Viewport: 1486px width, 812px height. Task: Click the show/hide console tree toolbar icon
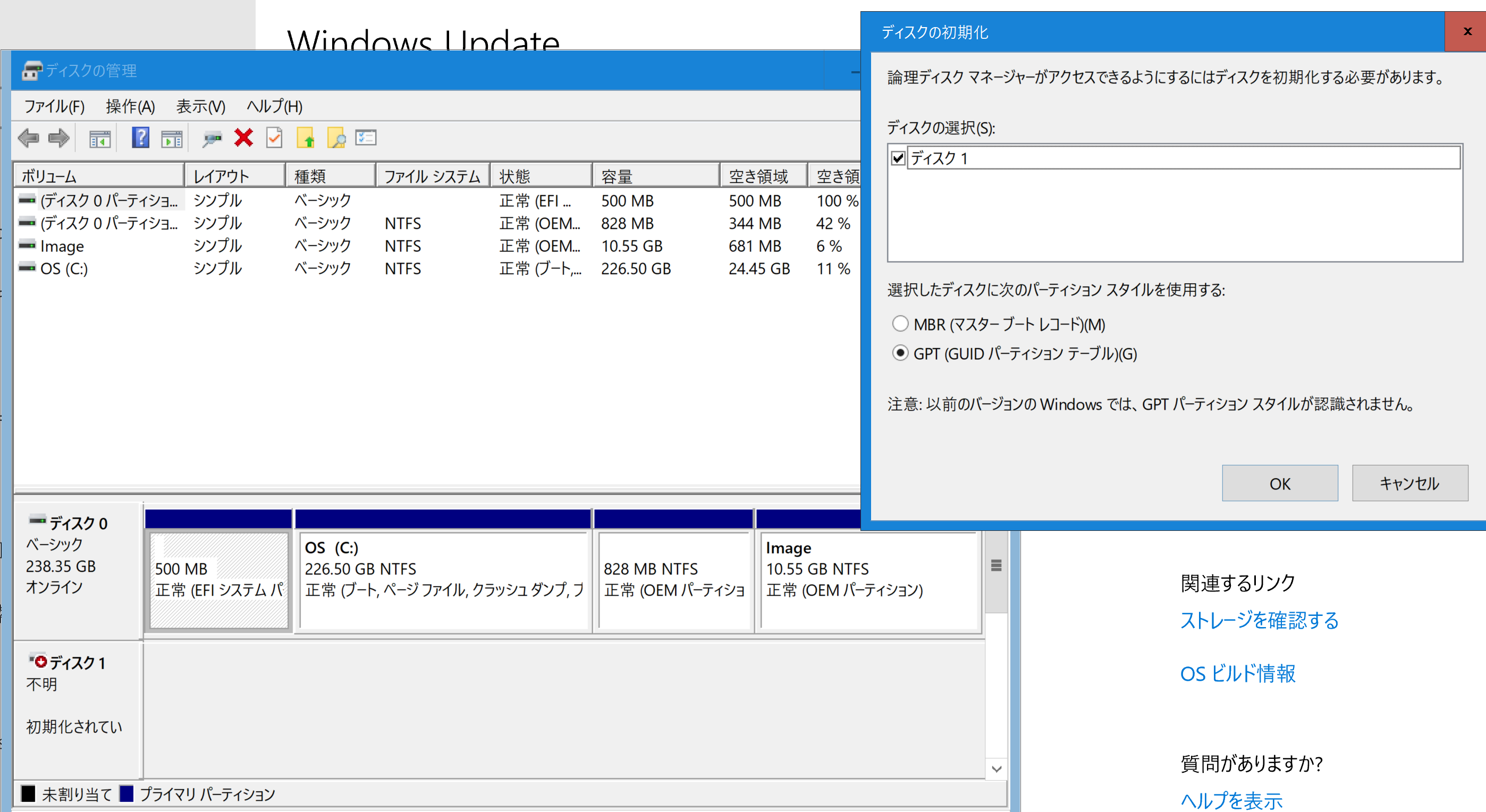click(100, 138)
